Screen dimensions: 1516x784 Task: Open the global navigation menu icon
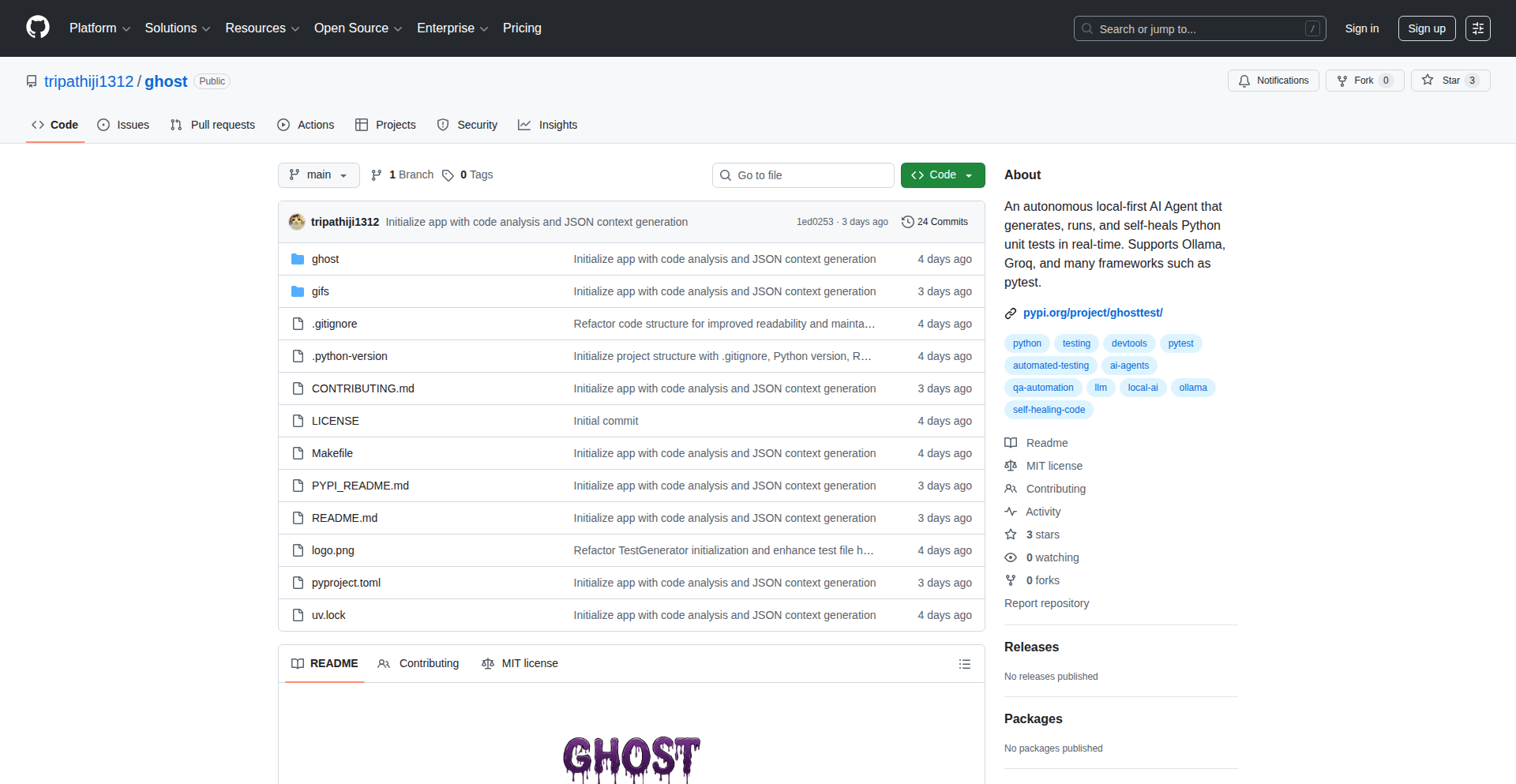tap(1477, 28)
